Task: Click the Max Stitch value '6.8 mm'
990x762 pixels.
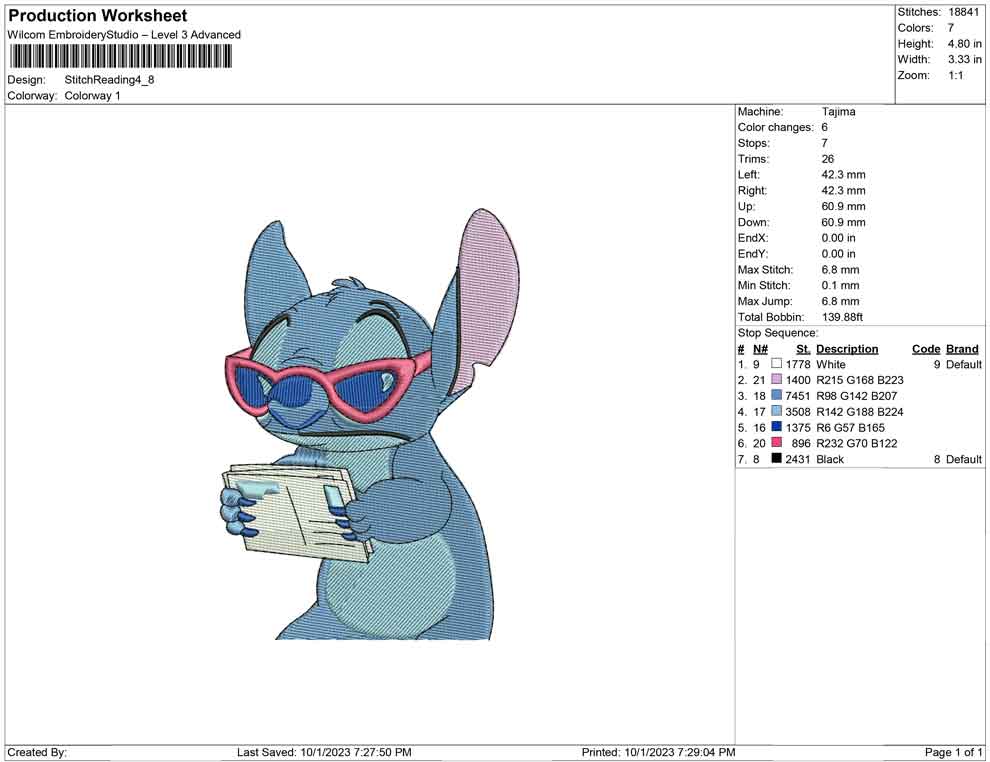Action: [840, 270]
